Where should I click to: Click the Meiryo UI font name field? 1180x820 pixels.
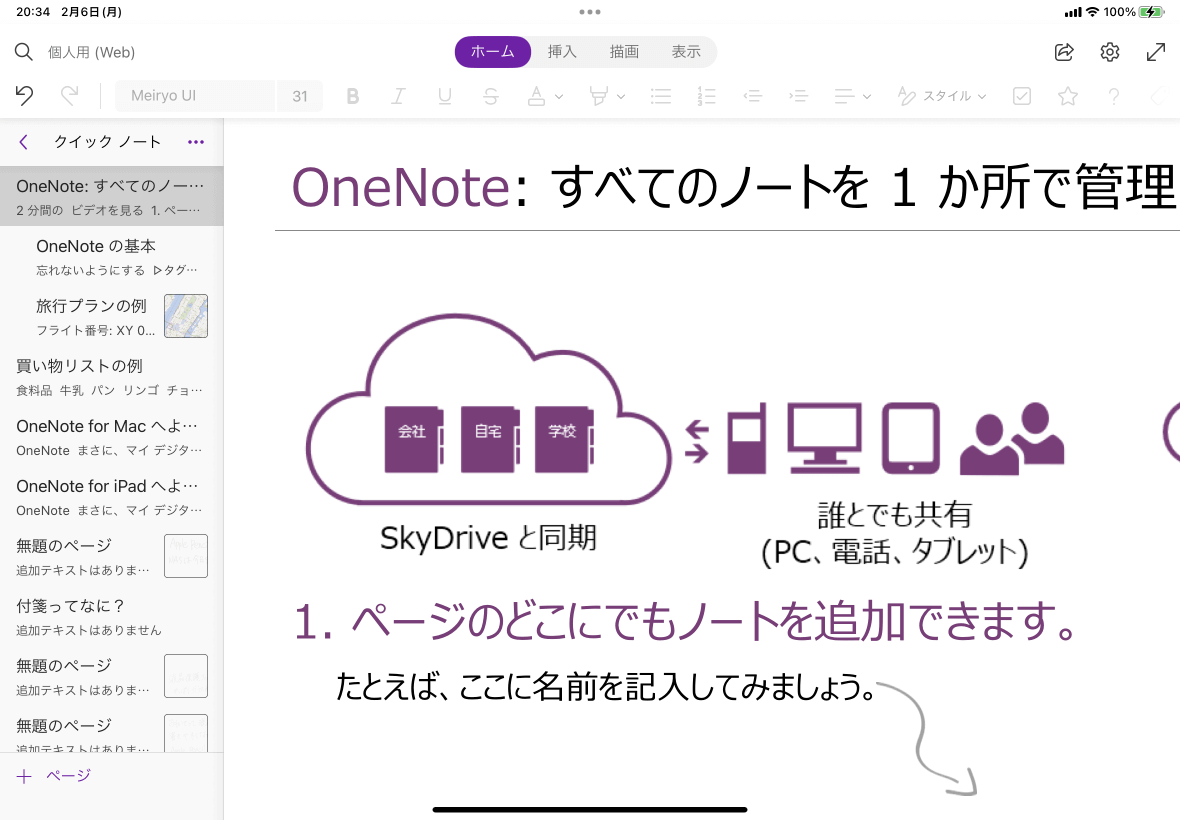[x=195, y=96]
